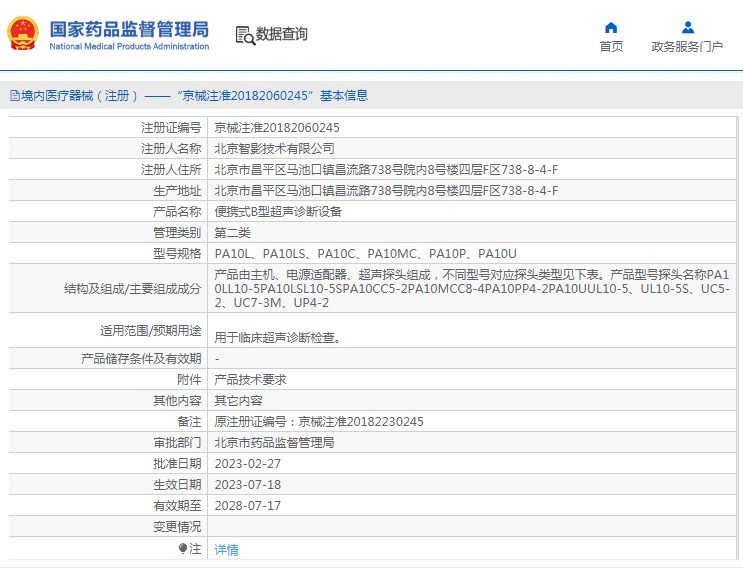Click the lightbulb 注 icon
The width and height of the screenshot is (743, 578).
click(182, 549)
